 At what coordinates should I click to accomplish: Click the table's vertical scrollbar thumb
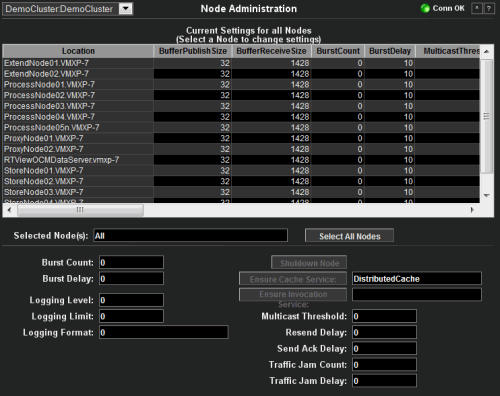pos(487,116)
